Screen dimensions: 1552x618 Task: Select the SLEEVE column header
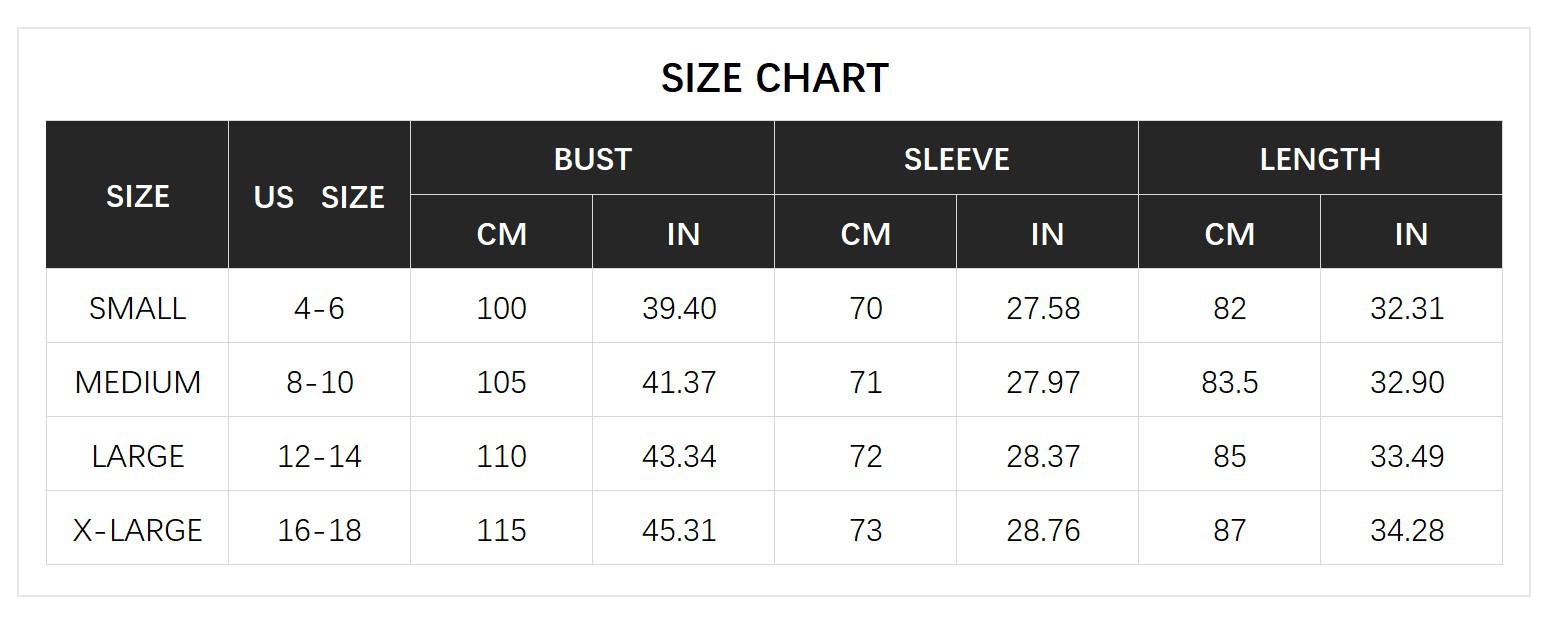click(x=956, y=159)
